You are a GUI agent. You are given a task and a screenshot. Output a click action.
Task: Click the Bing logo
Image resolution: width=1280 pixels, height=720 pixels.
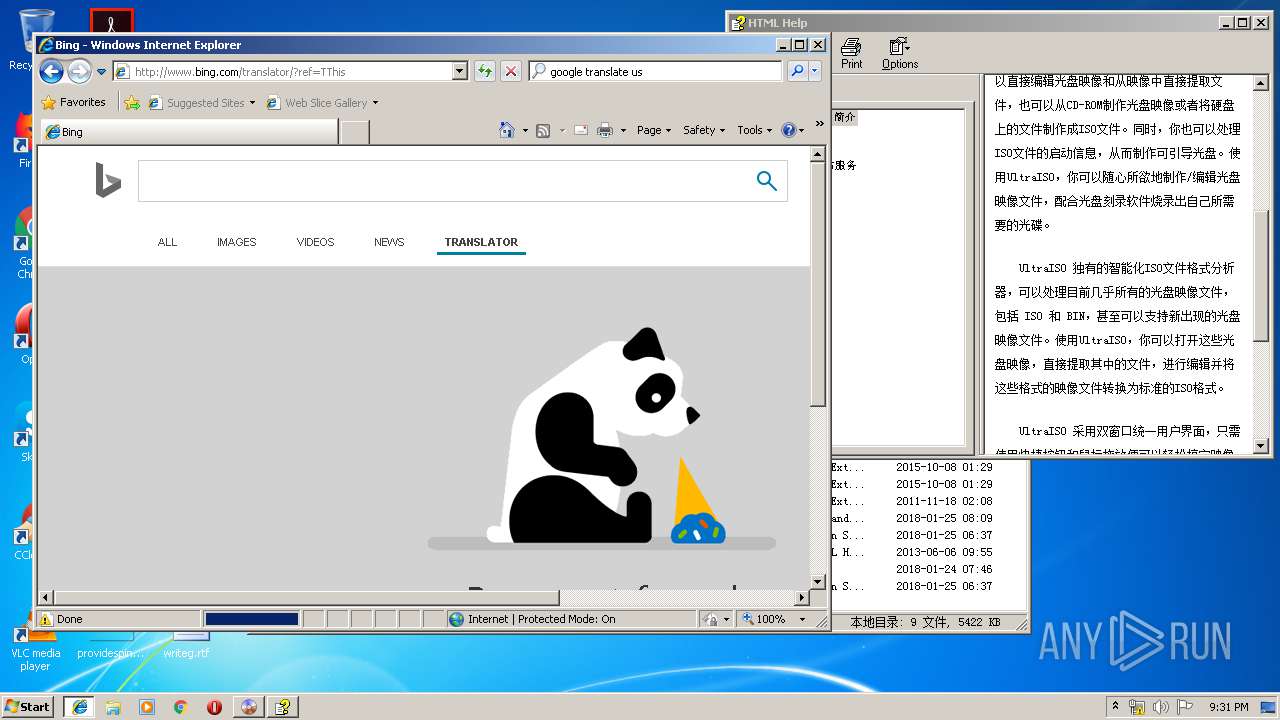point(108,181)
